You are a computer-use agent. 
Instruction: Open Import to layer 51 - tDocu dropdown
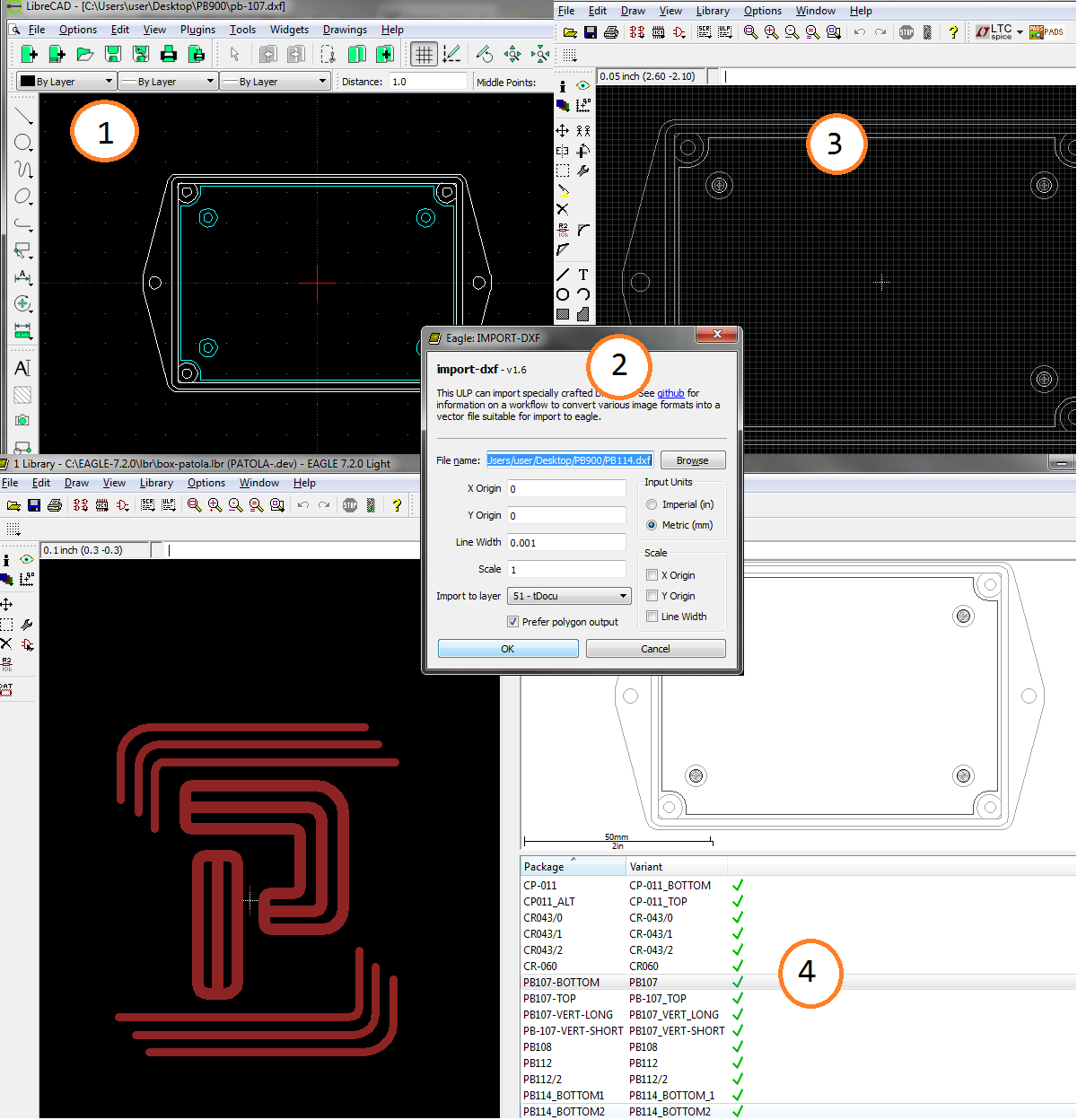click(570, 596)
